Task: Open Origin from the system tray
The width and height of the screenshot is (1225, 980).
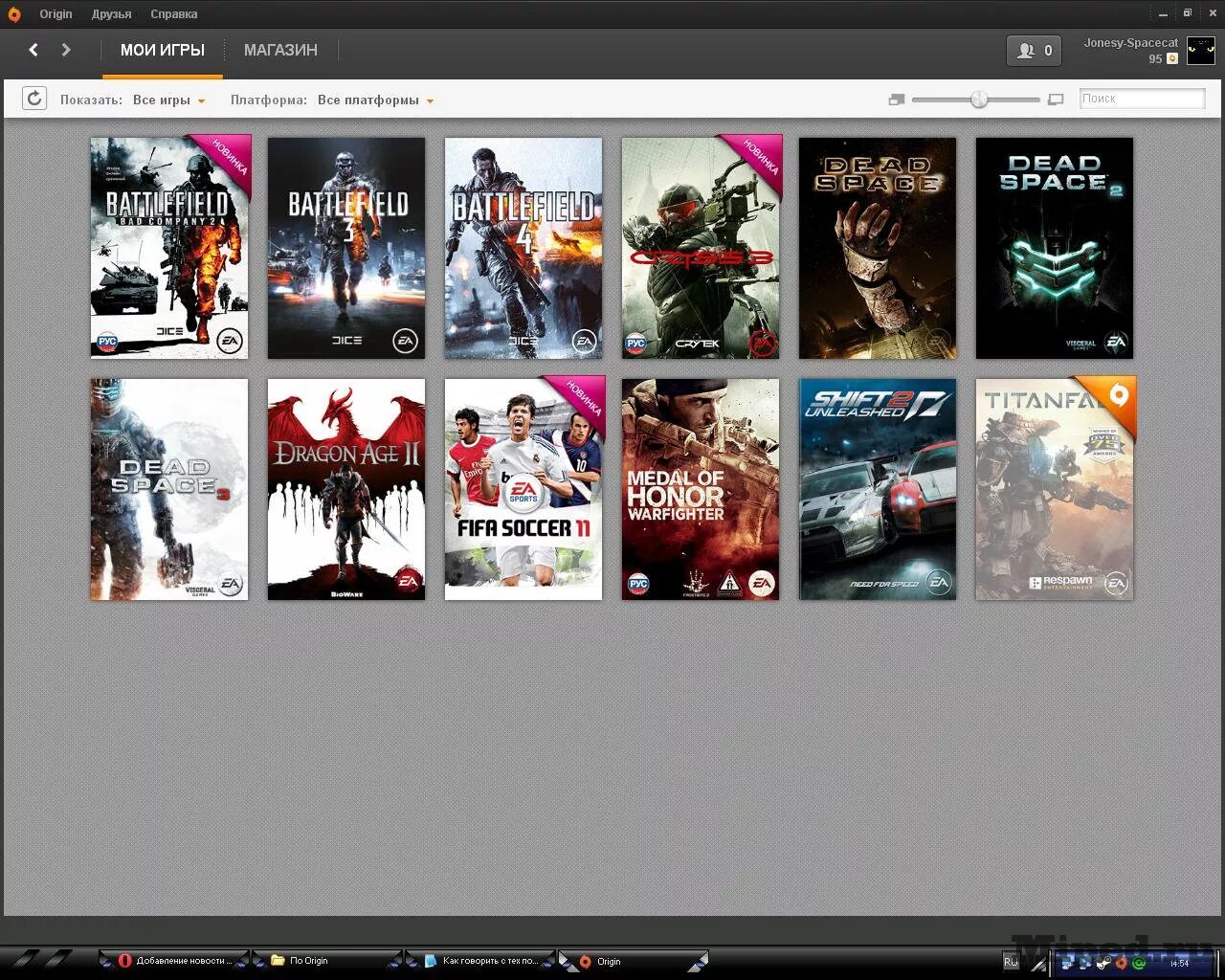Action: click(x=1122, y=963)
